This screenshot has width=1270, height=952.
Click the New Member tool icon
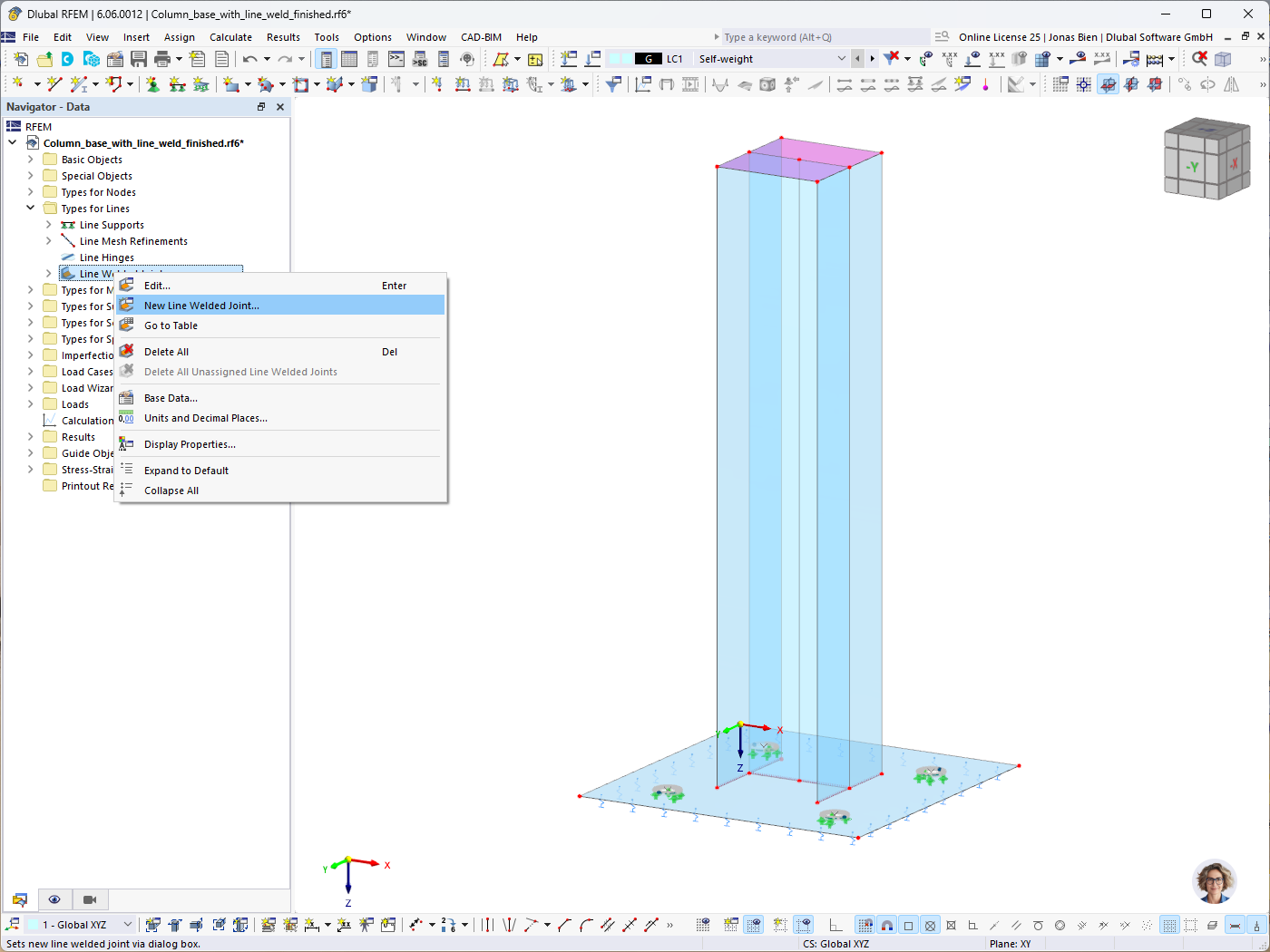pos(79,83)
